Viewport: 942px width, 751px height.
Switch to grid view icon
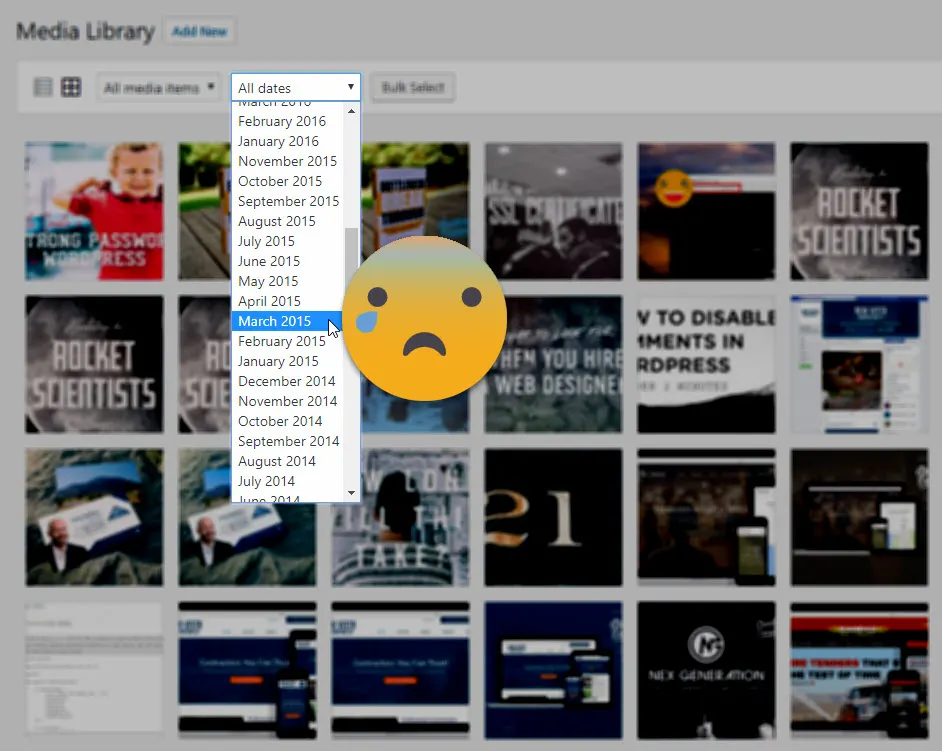tap(71, 87)
